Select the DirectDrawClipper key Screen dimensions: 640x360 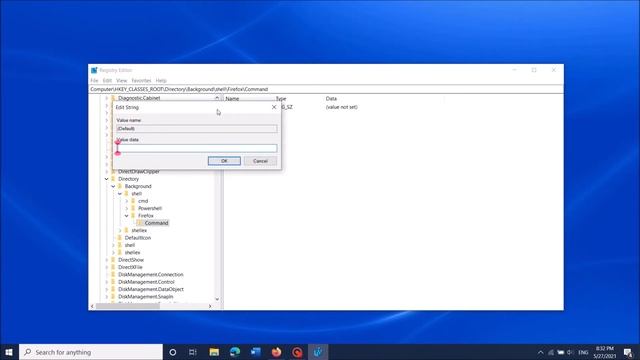(139, 172)
